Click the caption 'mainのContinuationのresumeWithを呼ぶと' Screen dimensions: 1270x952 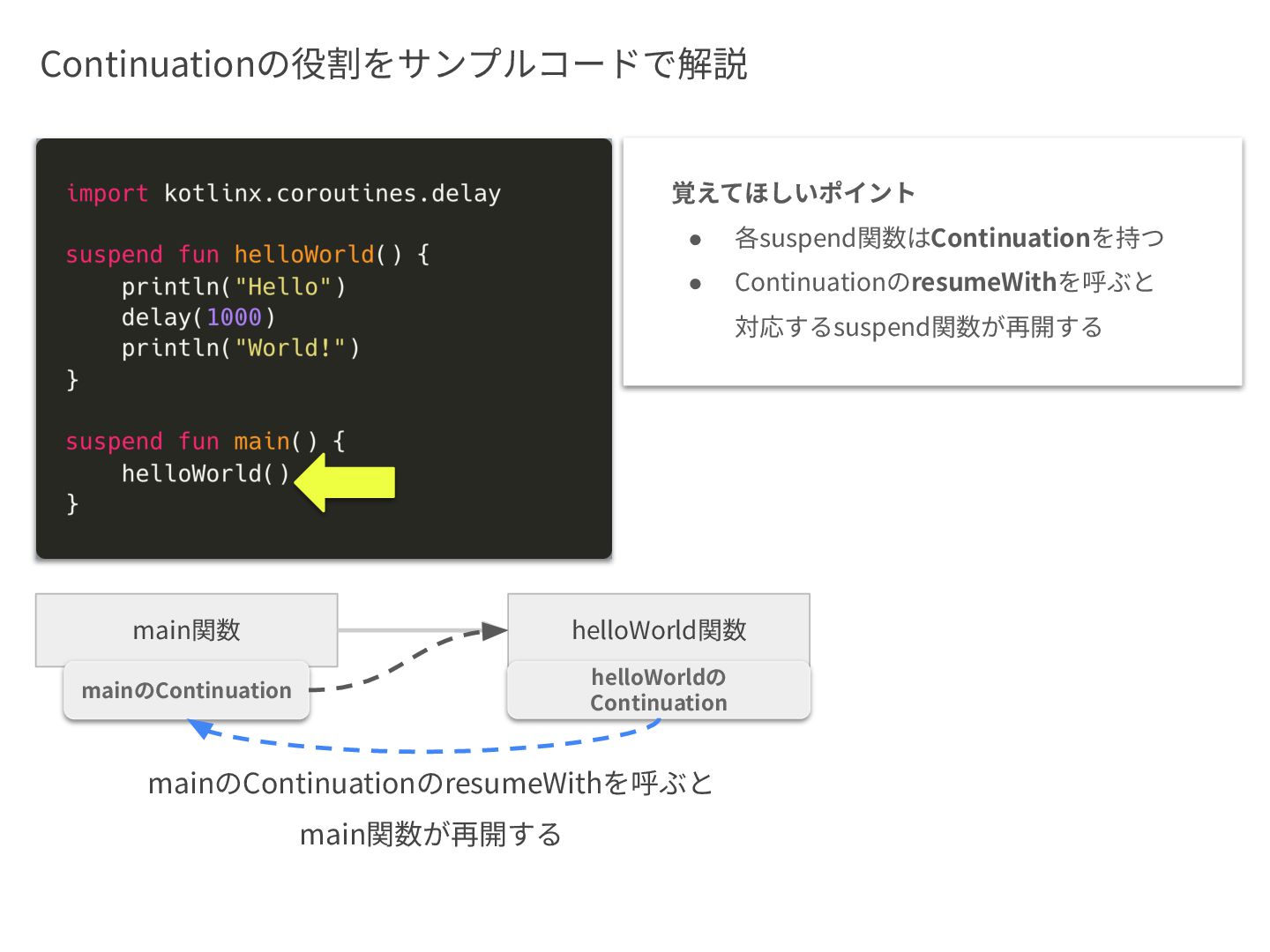(430, 783)
